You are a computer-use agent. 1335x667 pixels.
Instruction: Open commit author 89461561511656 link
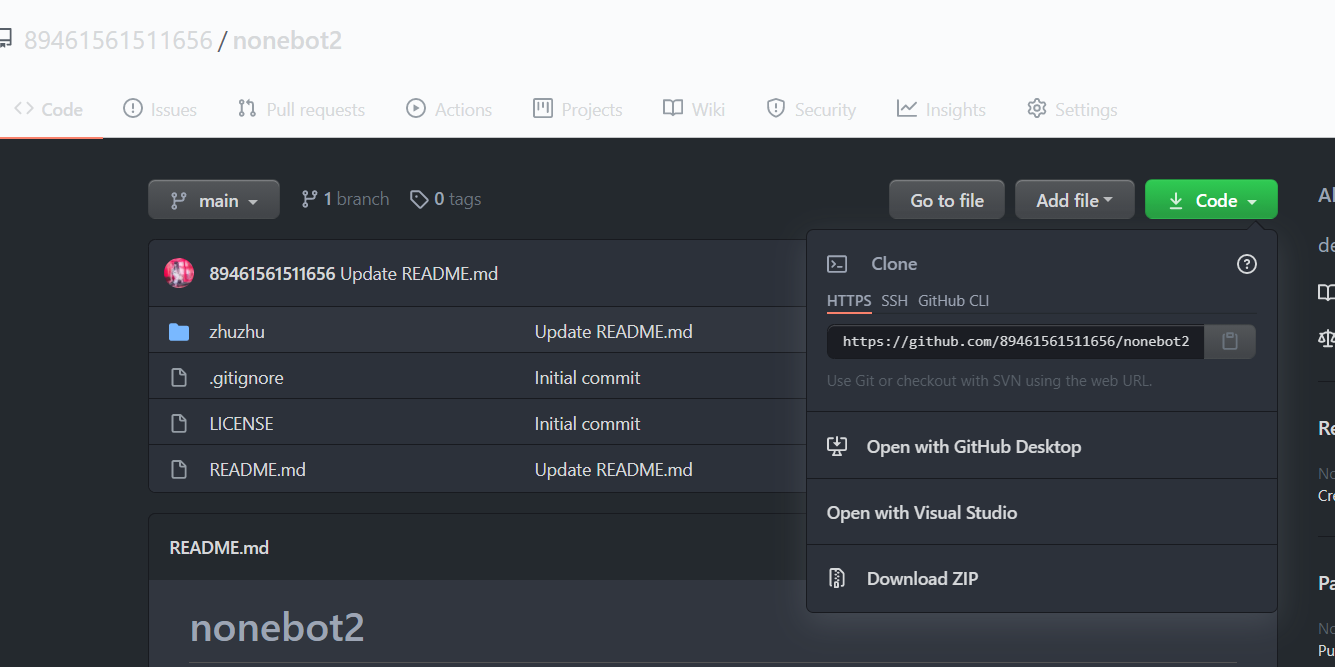tap(272, 274)
